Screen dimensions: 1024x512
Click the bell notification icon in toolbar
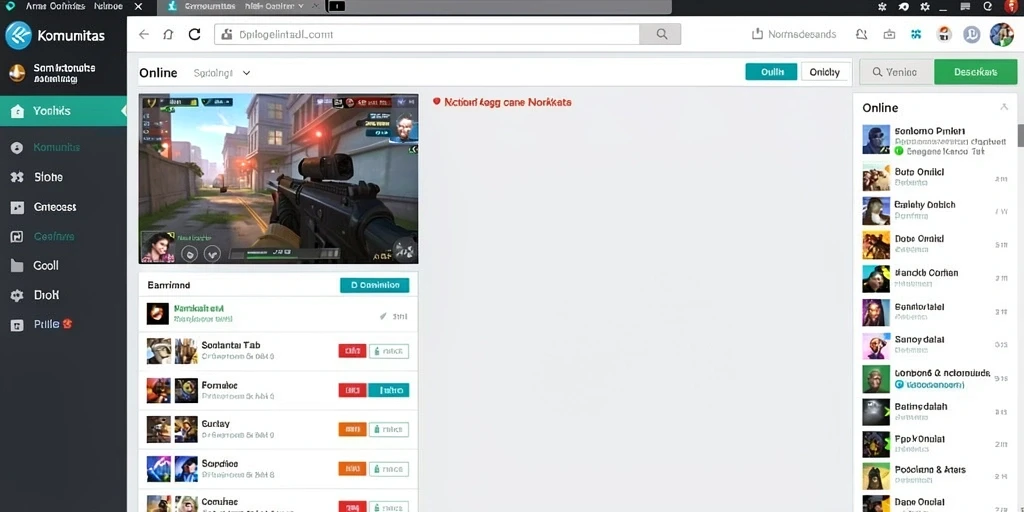tap(861, 34)
